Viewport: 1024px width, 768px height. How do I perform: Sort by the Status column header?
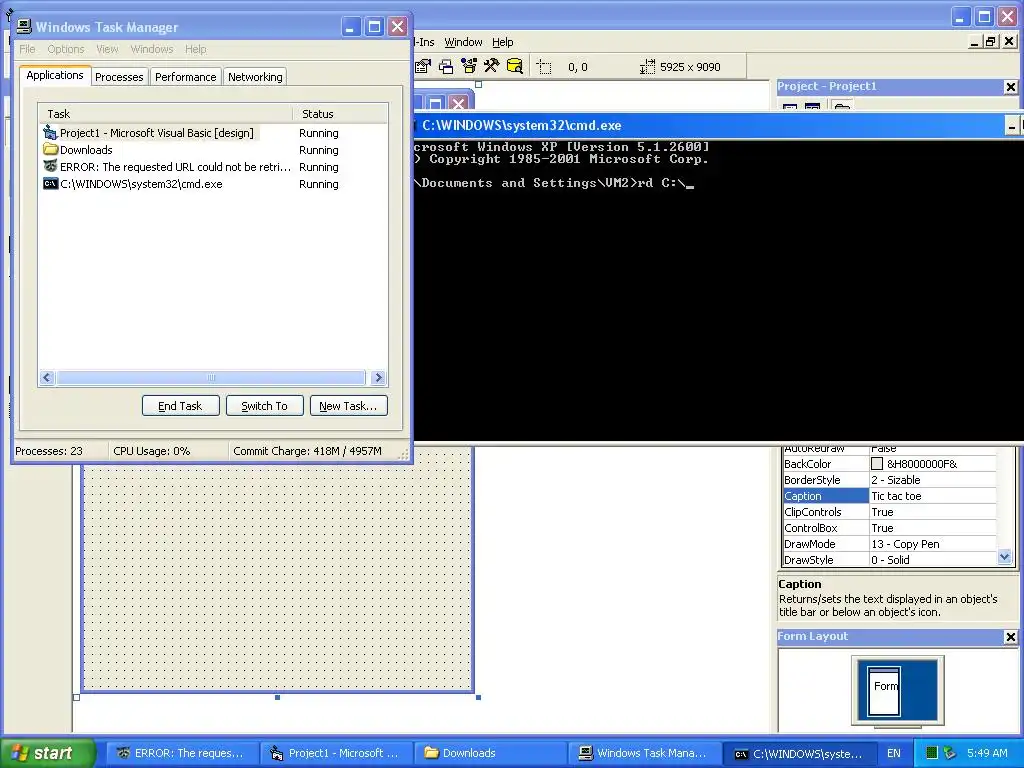[340, 114]
